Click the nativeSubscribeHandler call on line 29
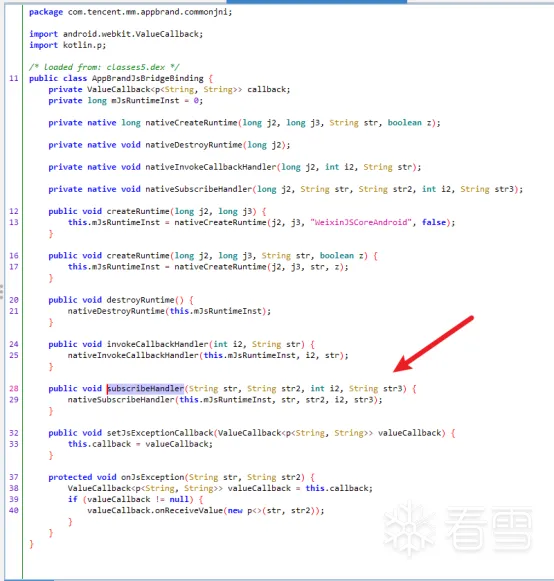The width and height of the screenshot is (554, 581). pyautogui.click(x=121, y=399)
